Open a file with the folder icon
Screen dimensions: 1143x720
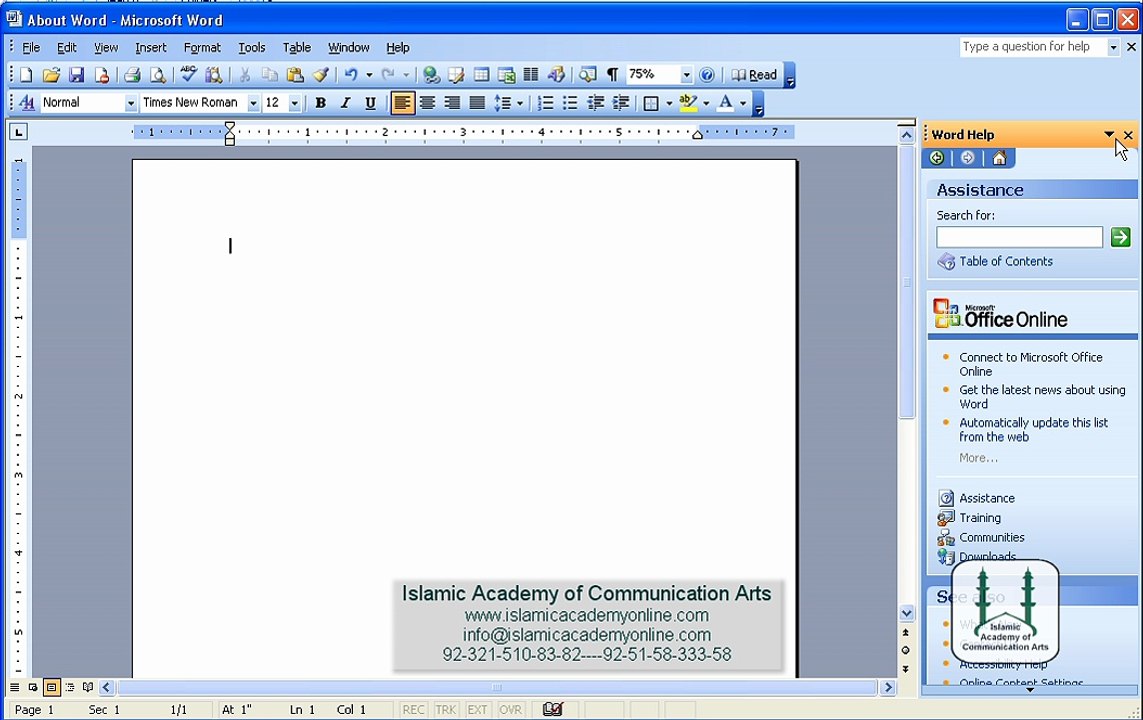tap(51, 75)
